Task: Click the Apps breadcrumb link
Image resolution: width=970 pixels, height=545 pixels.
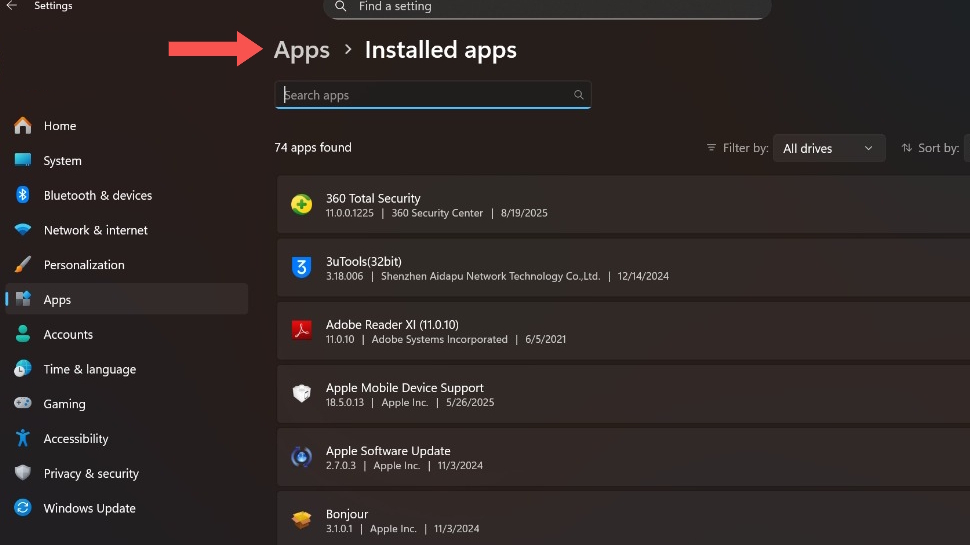Action: [x=301, y=50]
